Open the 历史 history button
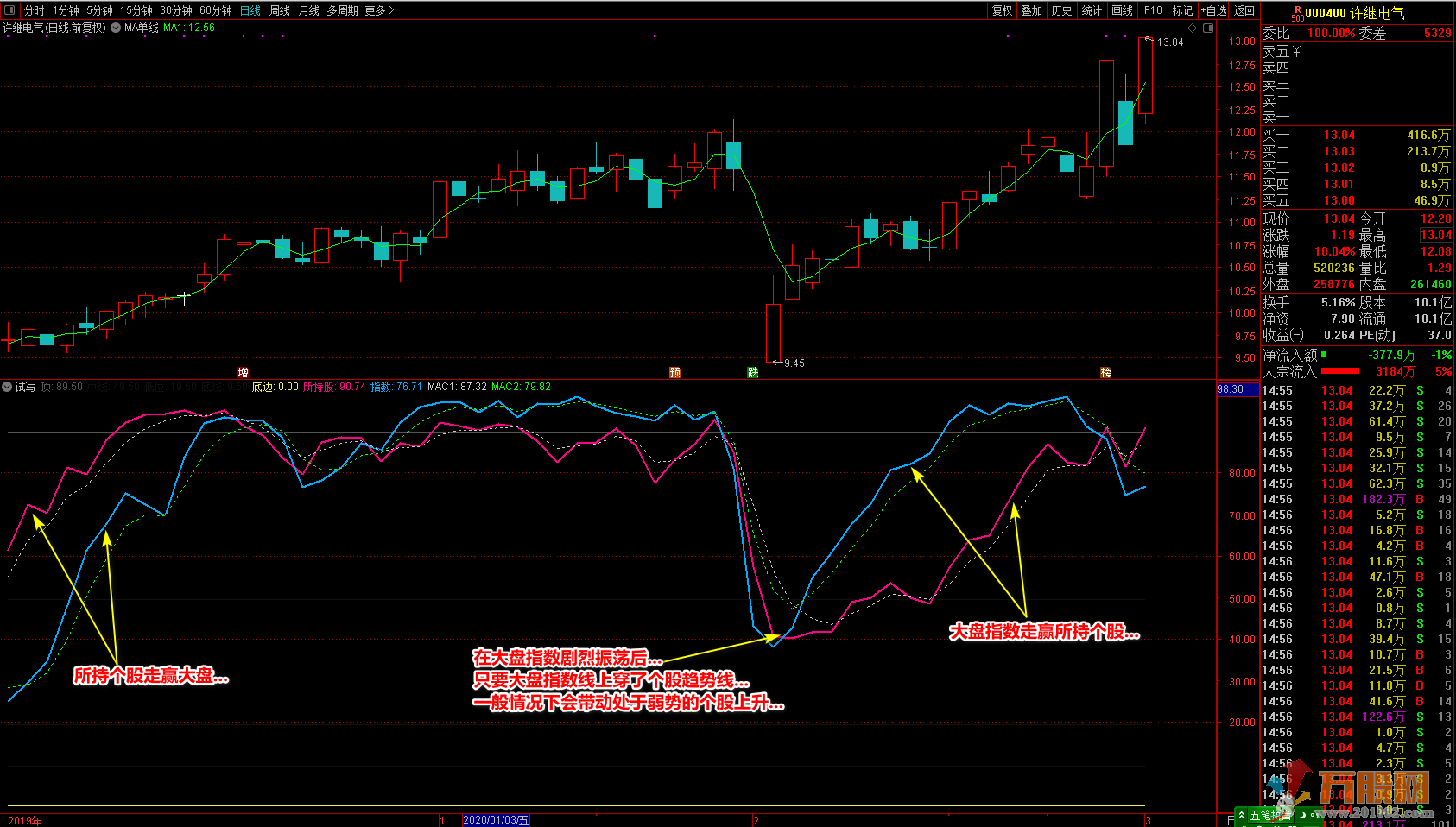The width and height of the screenshot is (1456, 827). [1061, 10]
